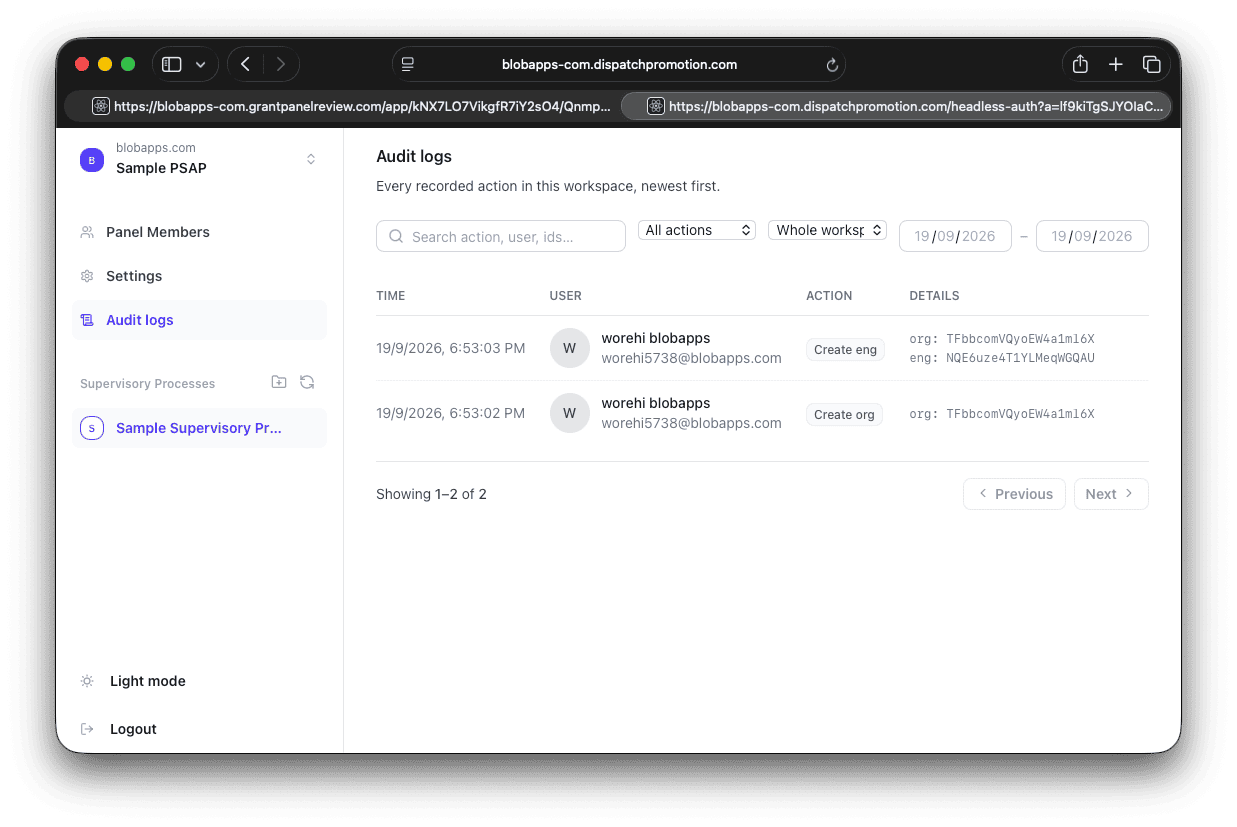1237x827 pixels.
Task: Open new tab with plus icon
Action: 1116,64
